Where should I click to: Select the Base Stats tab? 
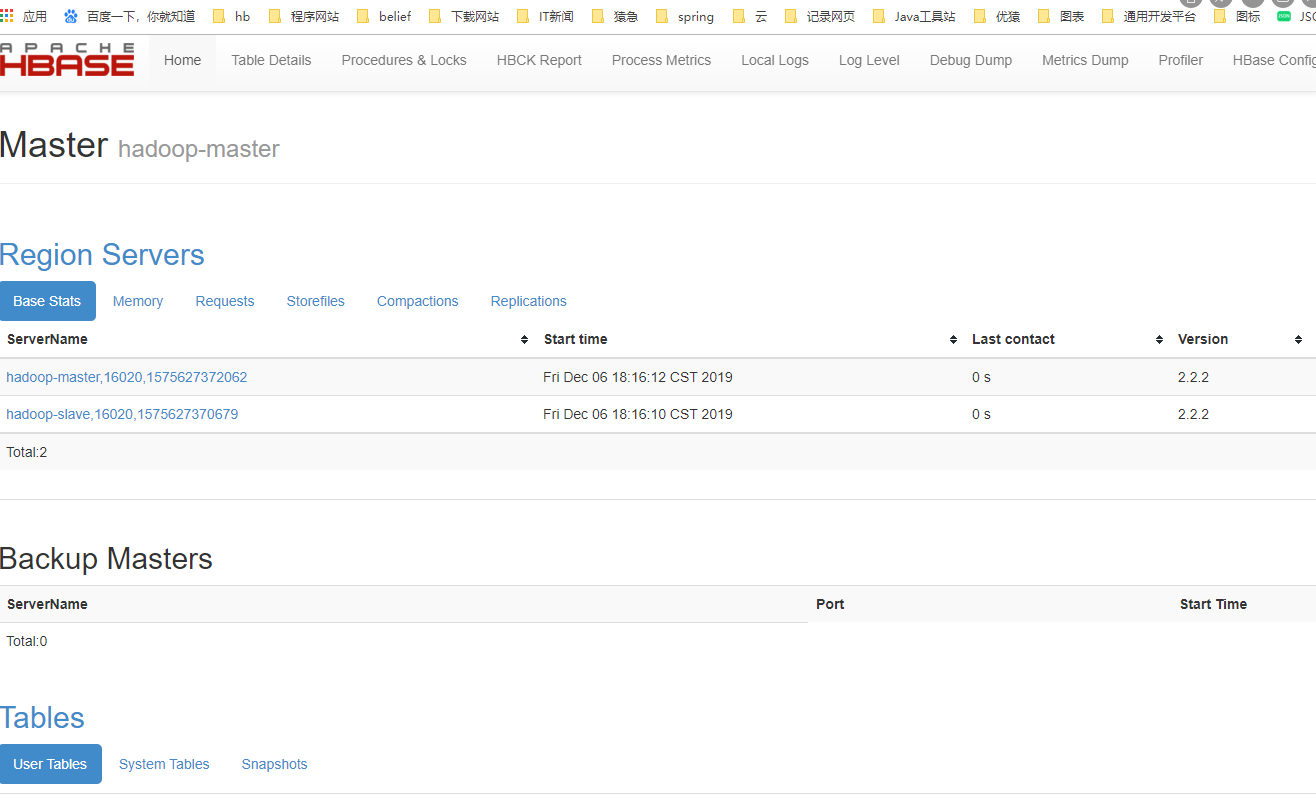click(x=47, y=301)
